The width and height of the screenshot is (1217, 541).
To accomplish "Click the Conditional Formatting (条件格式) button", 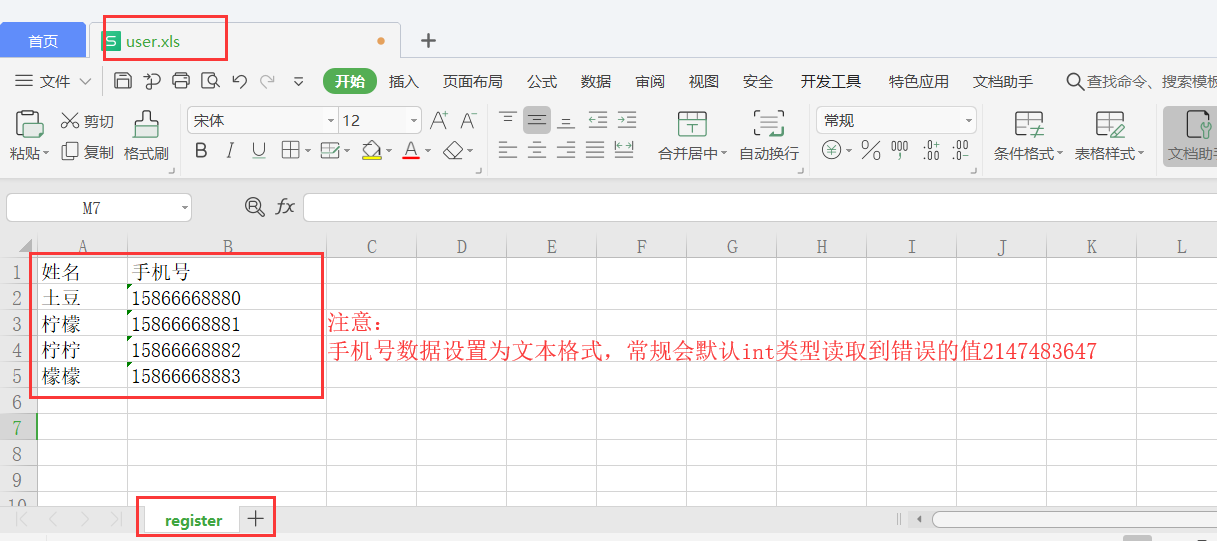I will click(1028, 135).
